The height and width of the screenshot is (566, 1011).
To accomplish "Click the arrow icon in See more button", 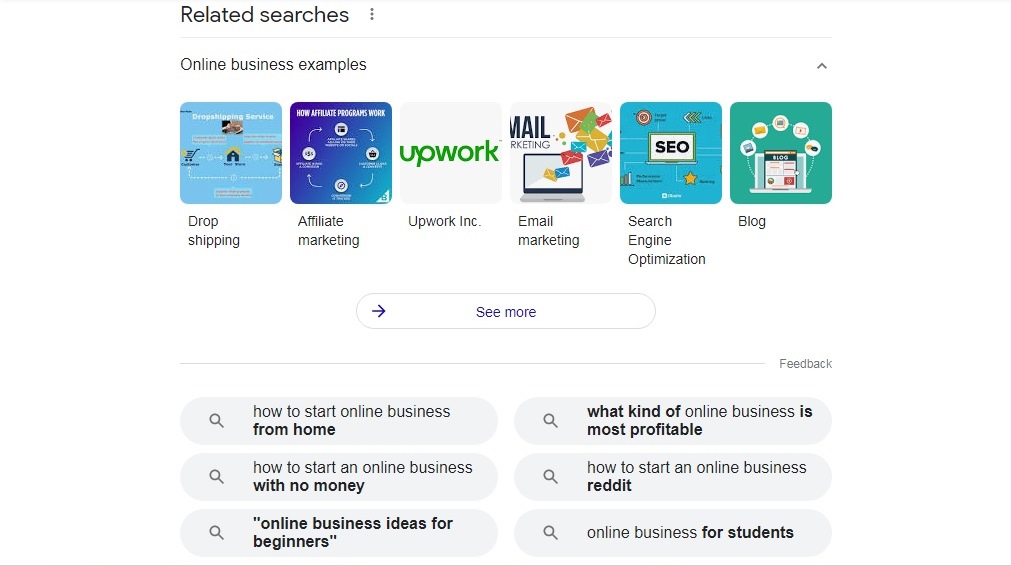I will click(378, 311).
